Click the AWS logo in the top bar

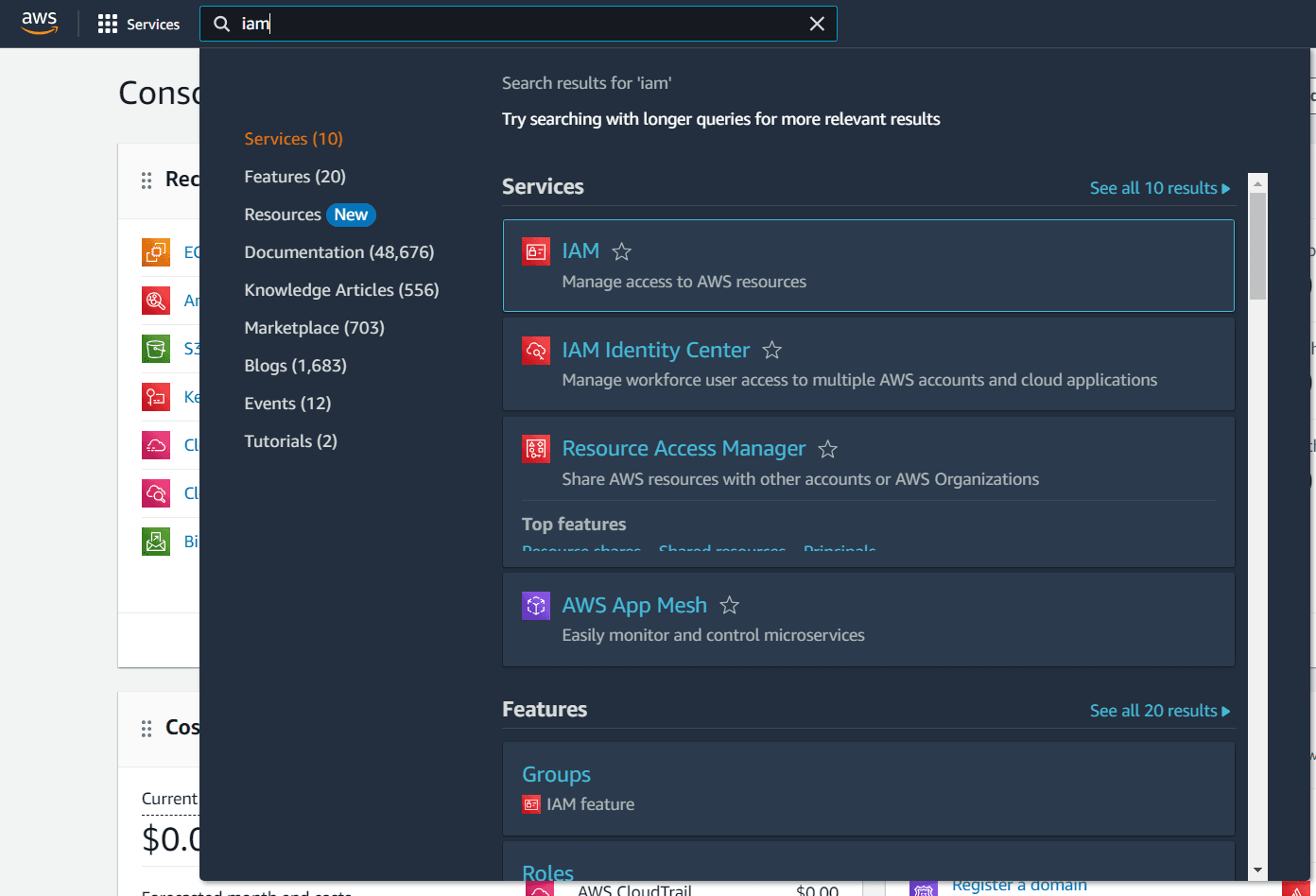pos(39,22)
